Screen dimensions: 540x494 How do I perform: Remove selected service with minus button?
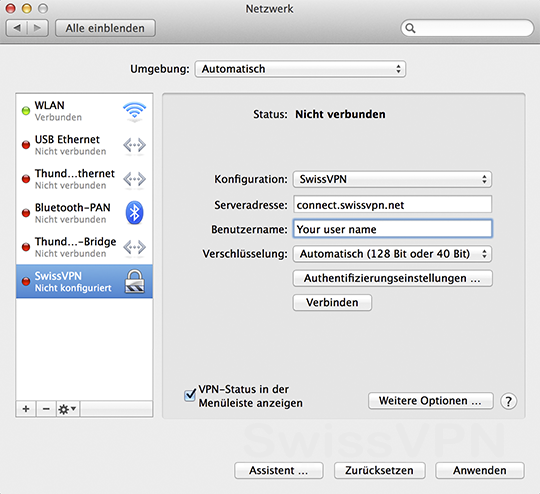pyautogui.click(x=46, y=409)
